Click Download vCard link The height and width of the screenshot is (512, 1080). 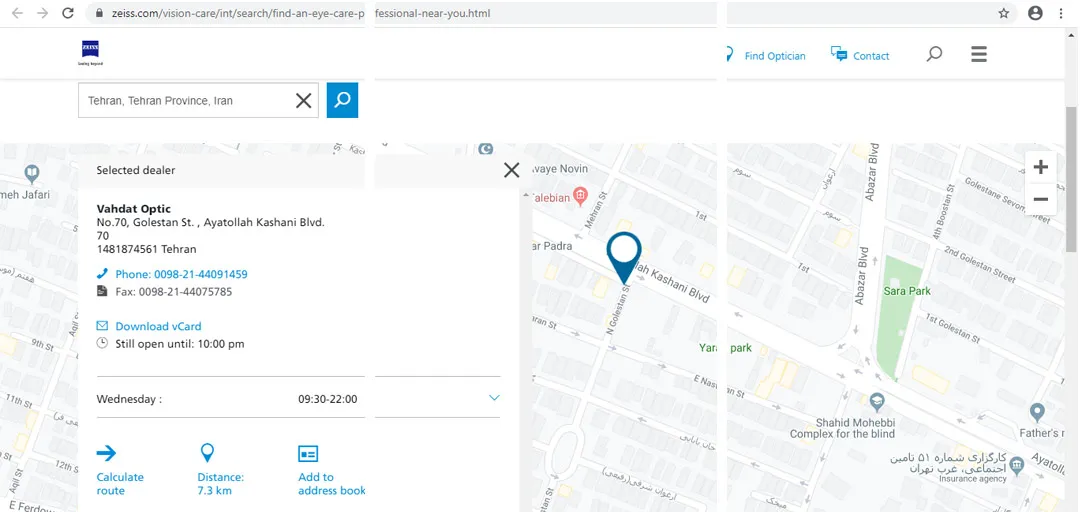[x=158, y=326]
